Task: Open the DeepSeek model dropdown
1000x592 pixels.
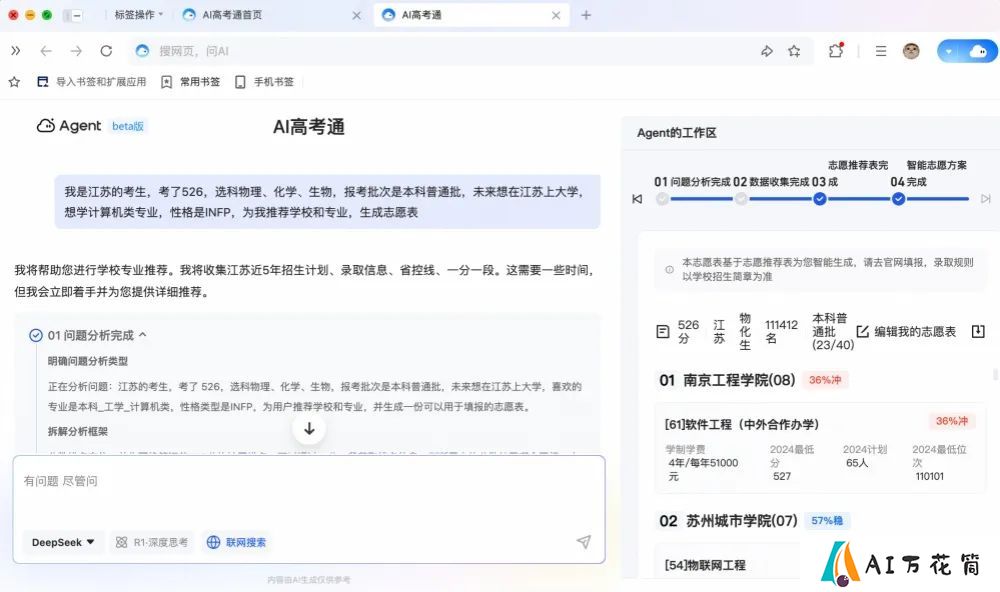Action: [63, 542]
